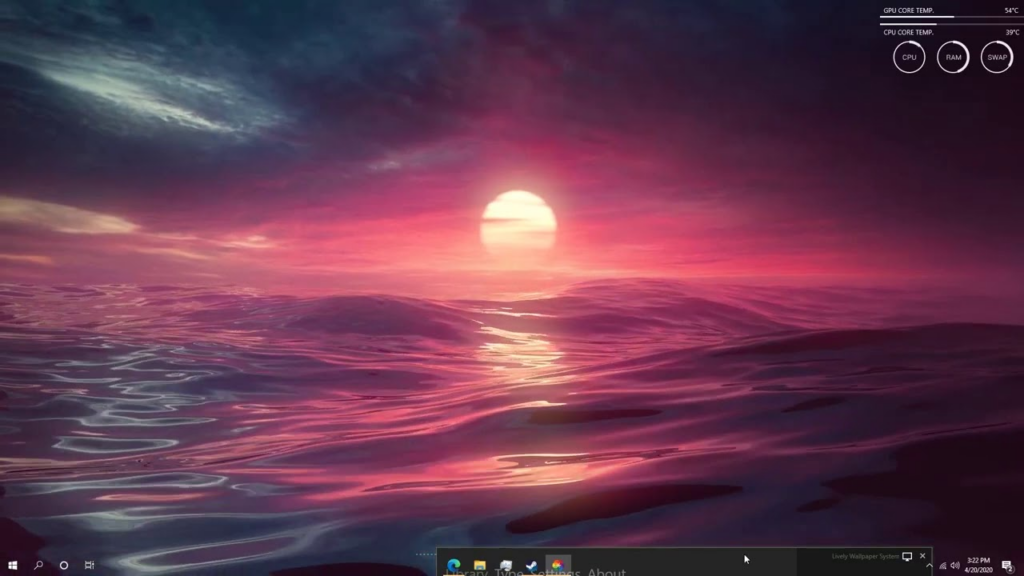Open the Steam taskbar icon
The width and height of the screenshot is (1024, 576).
point(532,565)
